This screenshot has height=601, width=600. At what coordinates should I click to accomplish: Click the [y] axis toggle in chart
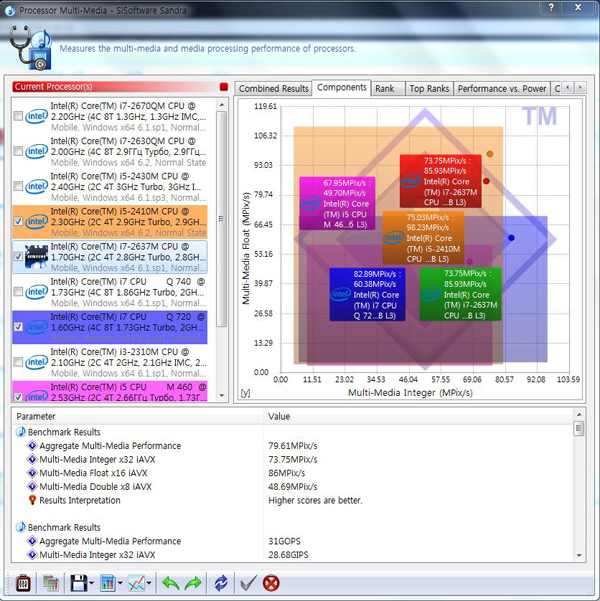(x=245, y=393)
